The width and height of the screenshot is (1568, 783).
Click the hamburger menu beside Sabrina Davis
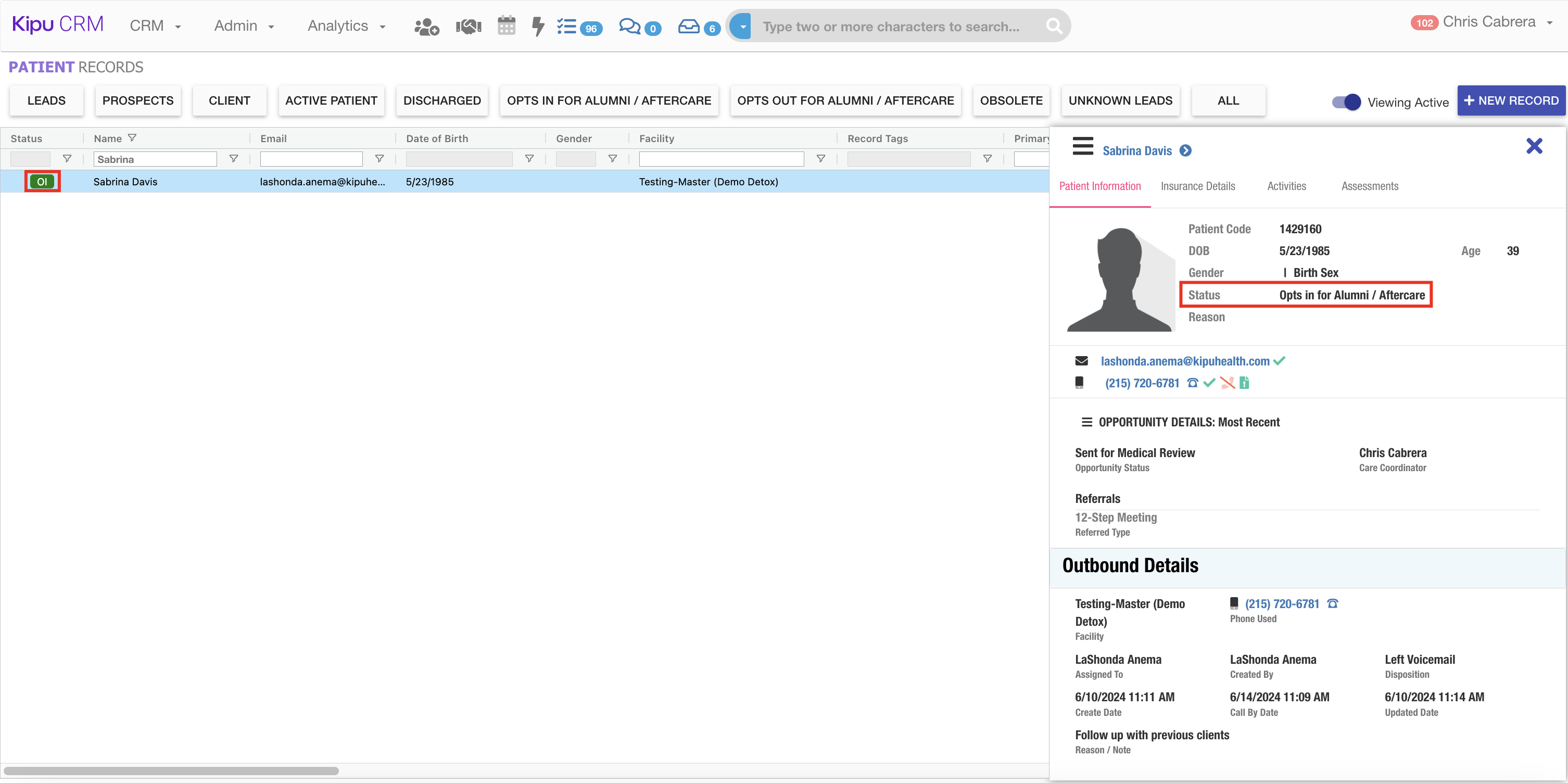point(1083,146)
